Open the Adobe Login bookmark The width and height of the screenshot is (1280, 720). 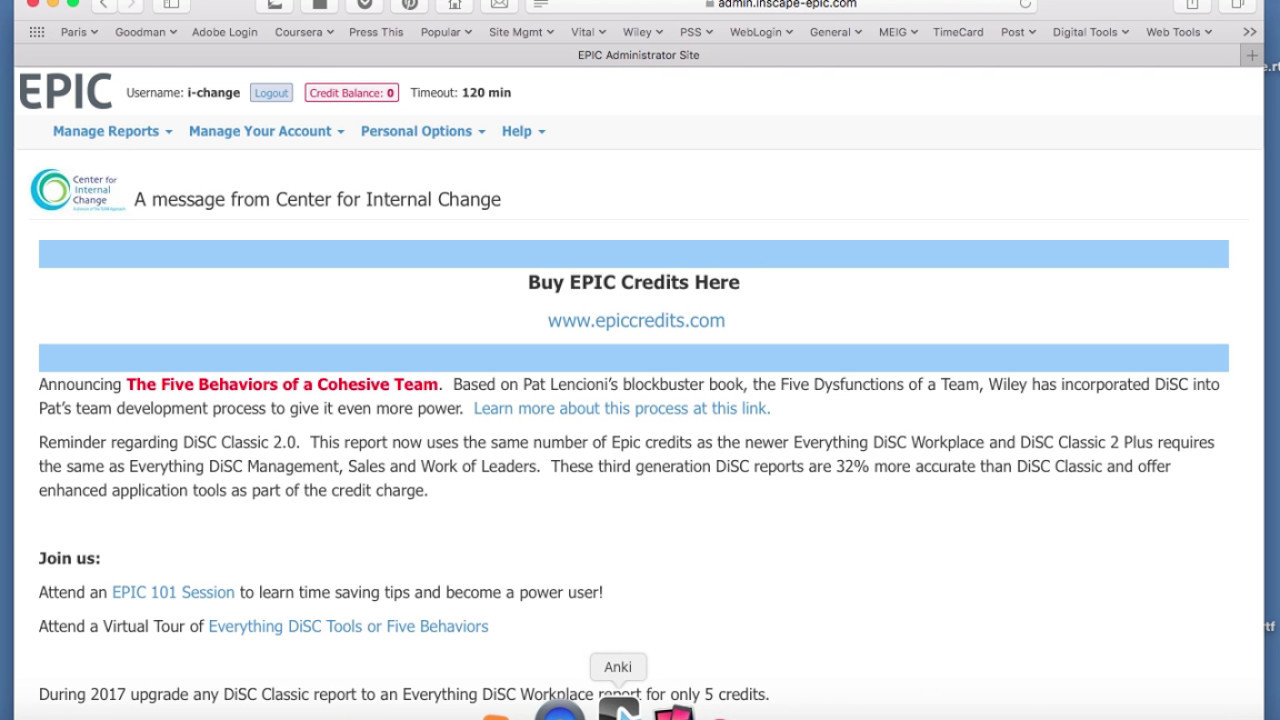225,32
